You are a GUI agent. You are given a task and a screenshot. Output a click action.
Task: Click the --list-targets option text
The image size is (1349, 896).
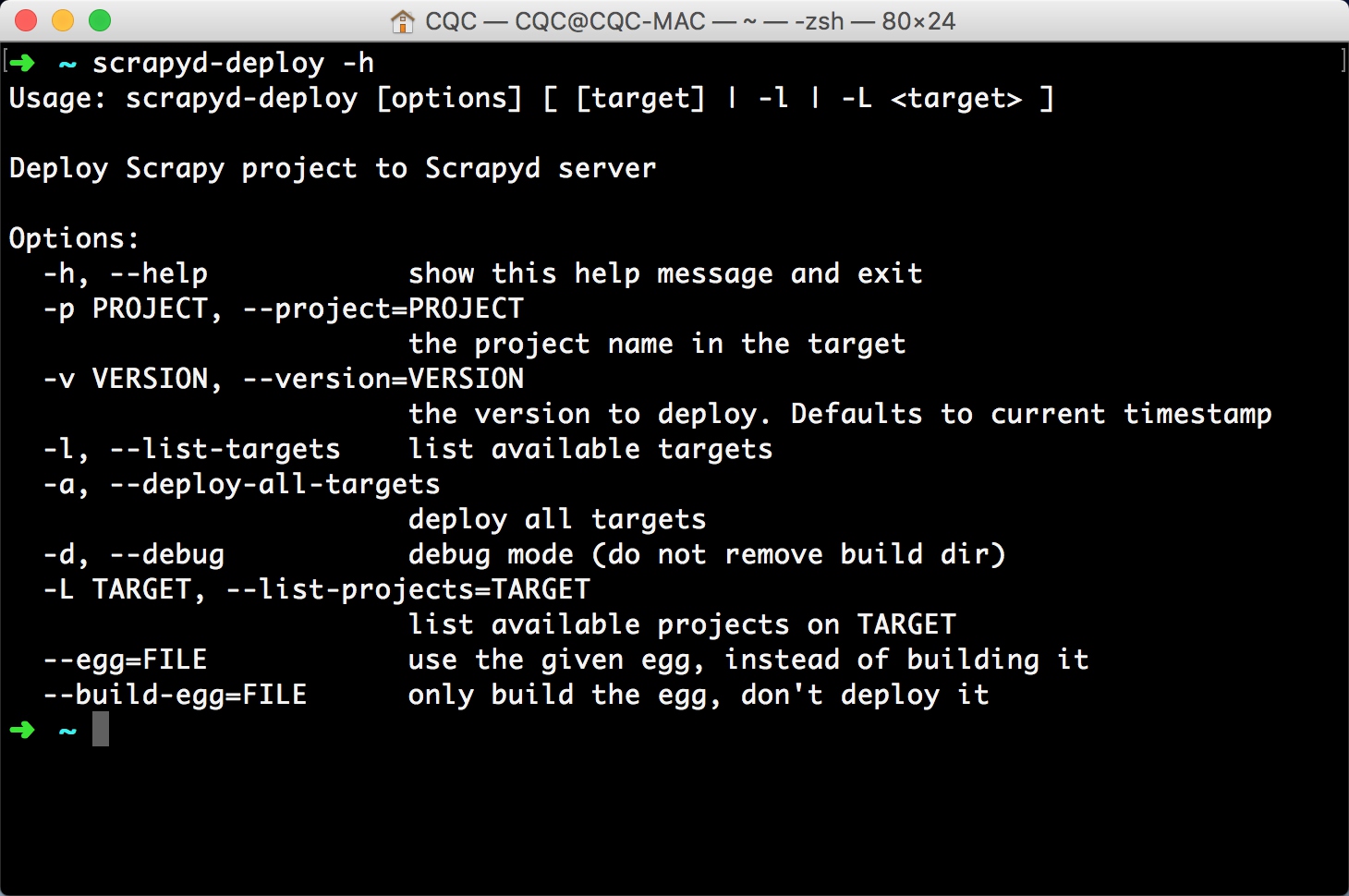pyautogui.click(x=225, y=449)
